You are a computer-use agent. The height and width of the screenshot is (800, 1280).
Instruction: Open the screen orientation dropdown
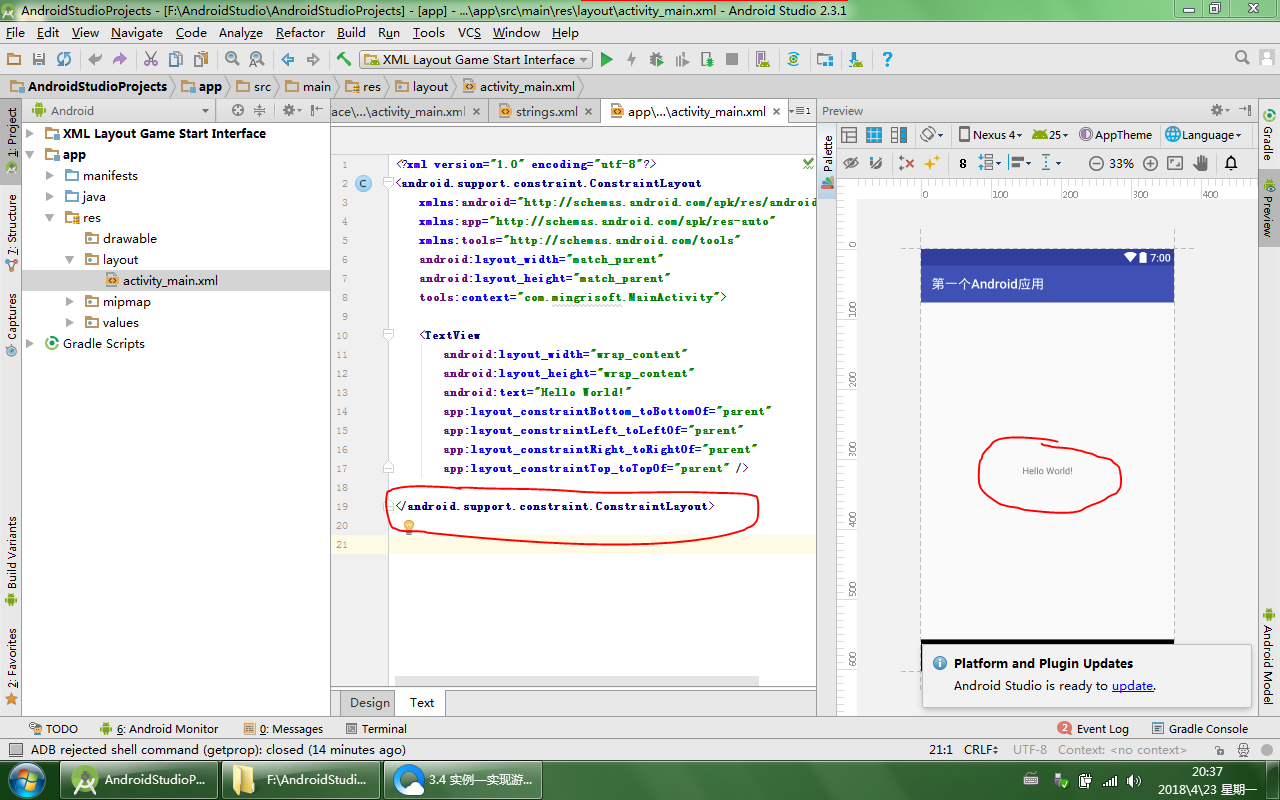[932, 135]
